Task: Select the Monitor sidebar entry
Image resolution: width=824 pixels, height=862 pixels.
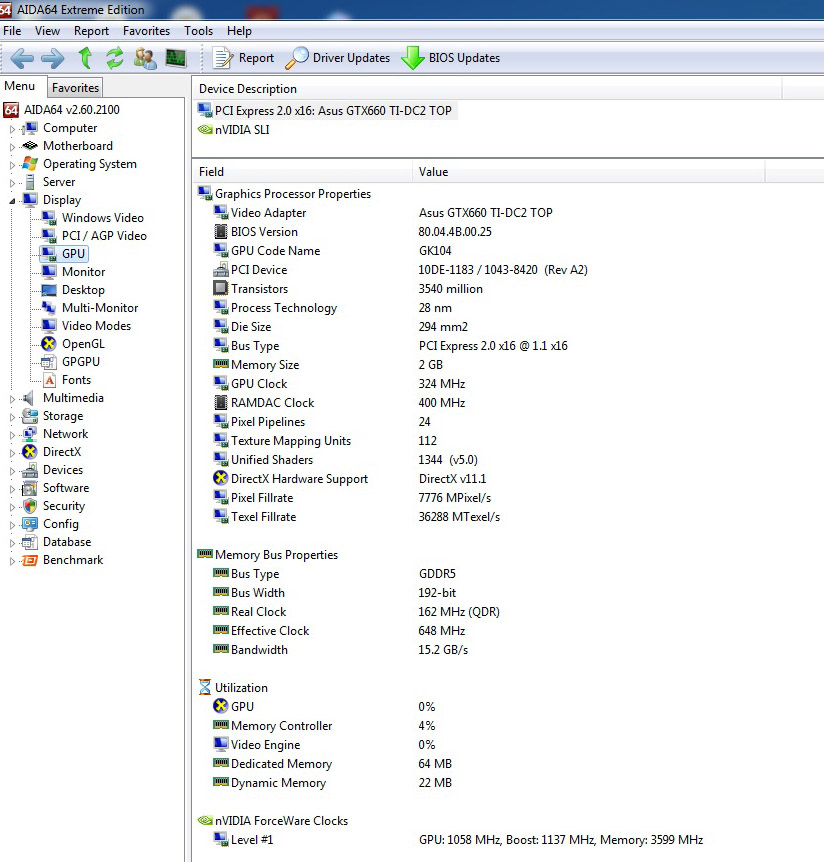Action: tap(78, 272)
